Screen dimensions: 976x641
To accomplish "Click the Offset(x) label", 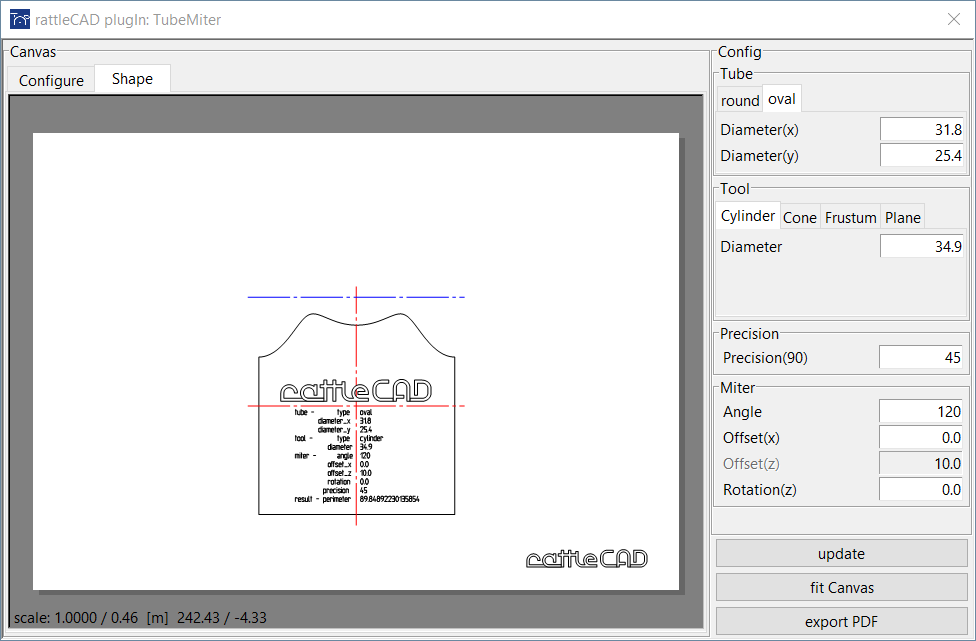I will pyautogui.click(x=751, y=438).
